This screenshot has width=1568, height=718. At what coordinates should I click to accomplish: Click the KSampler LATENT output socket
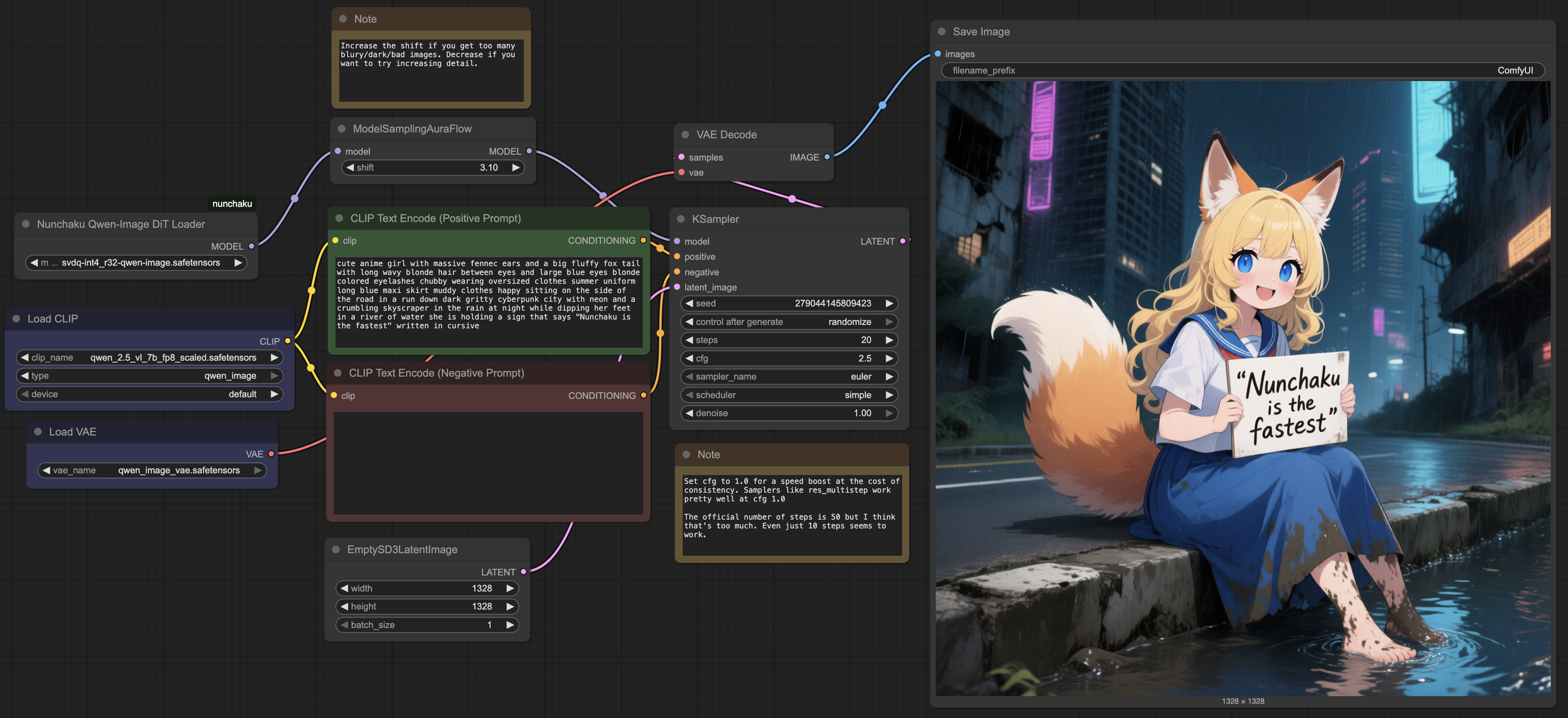click(902, 241)
